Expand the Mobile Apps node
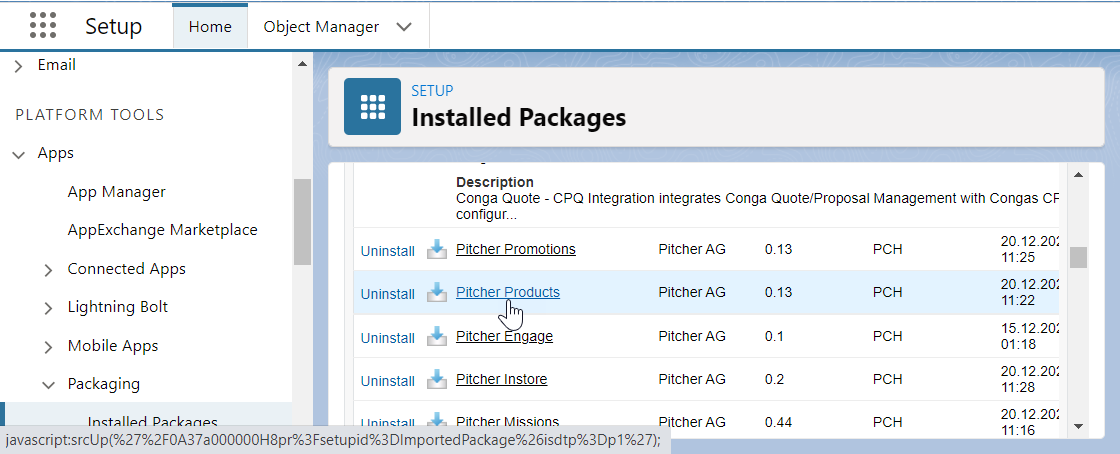The image size is (1120, 454). (49, 347)
